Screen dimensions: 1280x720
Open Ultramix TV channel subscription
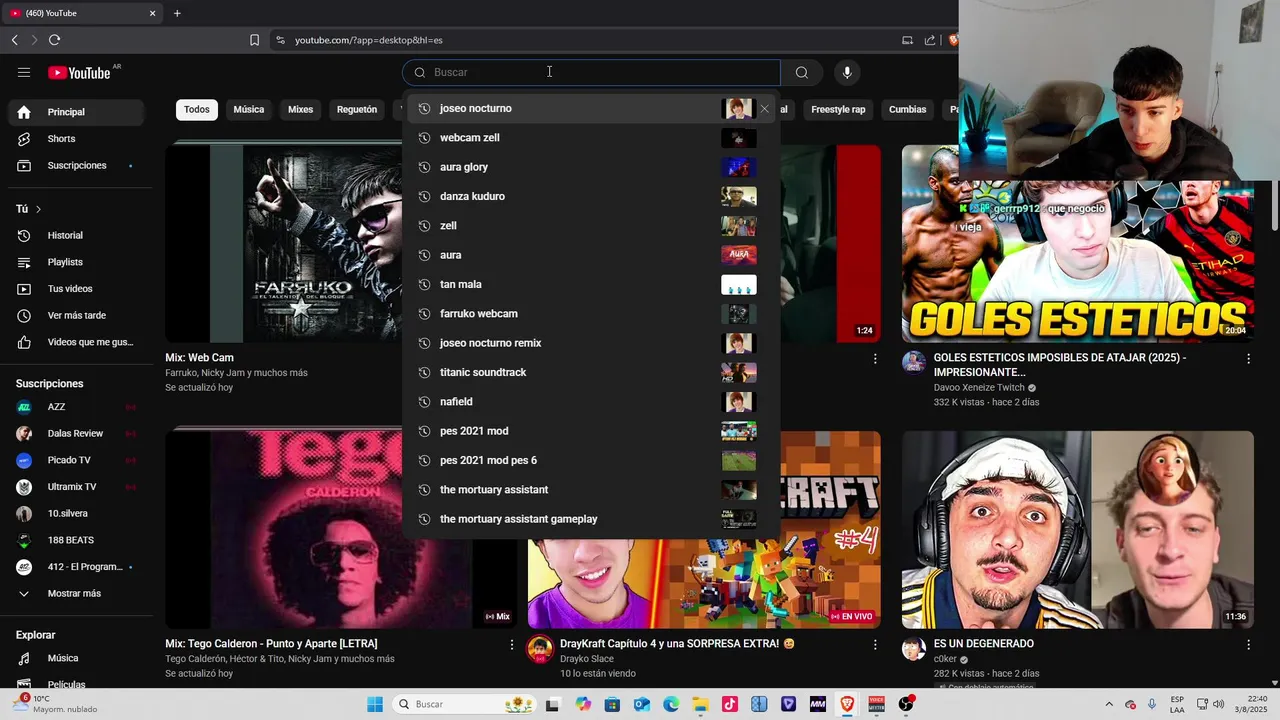coord(76,487)
